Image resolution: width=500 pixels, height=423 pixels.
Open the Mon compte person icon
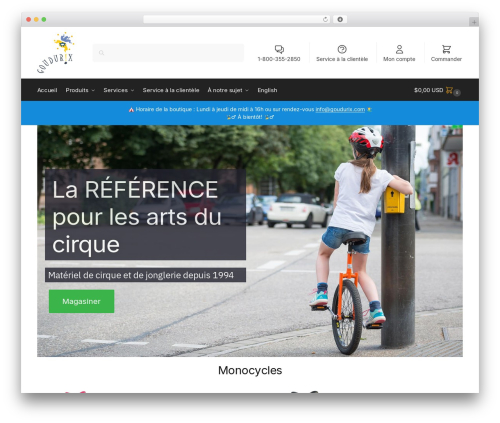coord(399,49)
